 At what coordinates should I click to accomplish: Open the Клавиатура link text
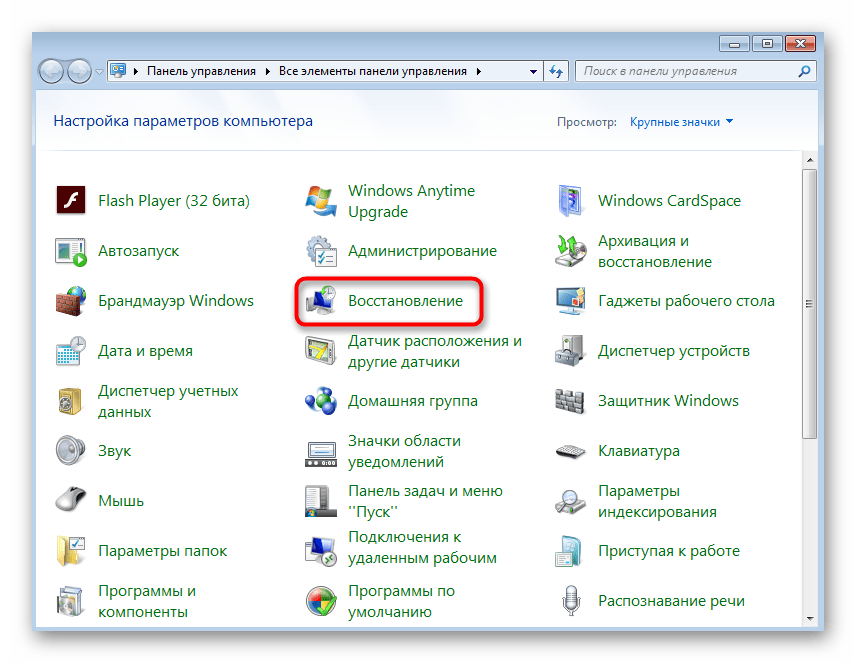(639, 451)
